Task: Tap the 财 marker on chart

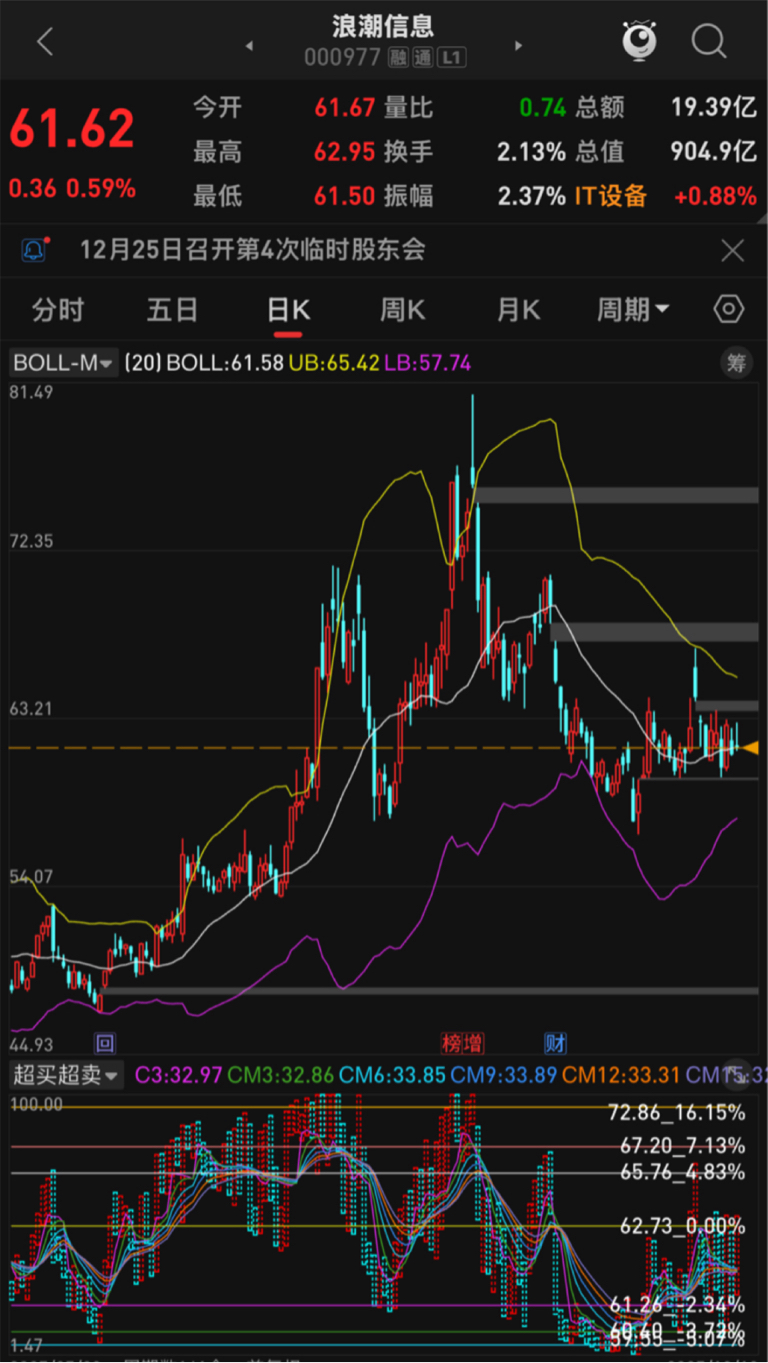Action: [x=556, y=1043]
